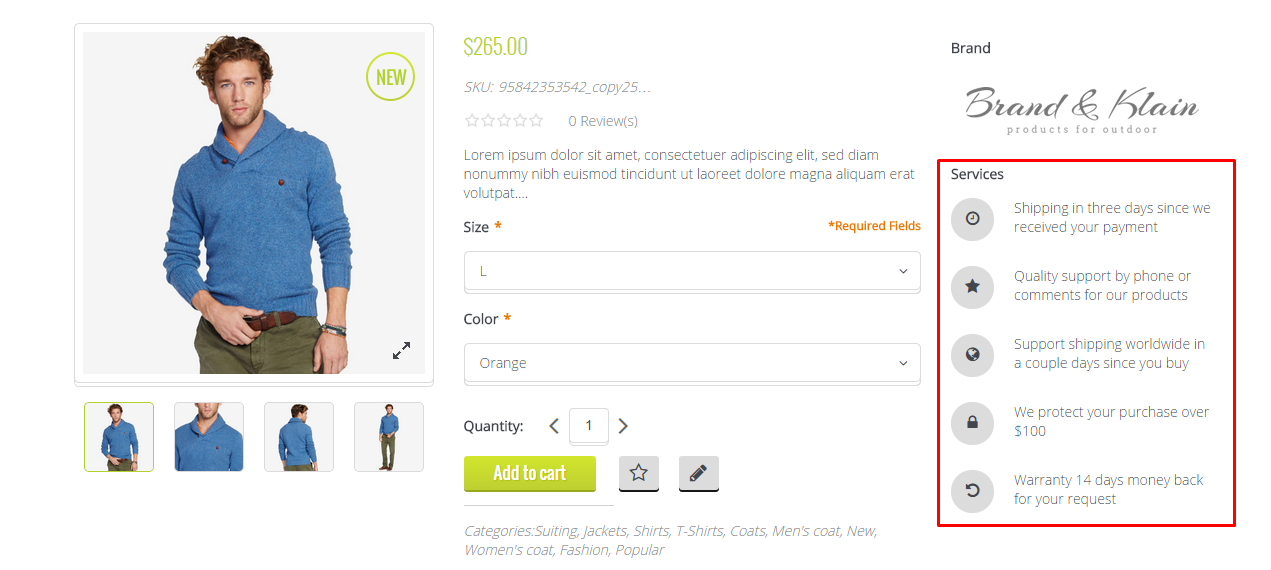Click the wishlist star icon button

tap(638, 473)
